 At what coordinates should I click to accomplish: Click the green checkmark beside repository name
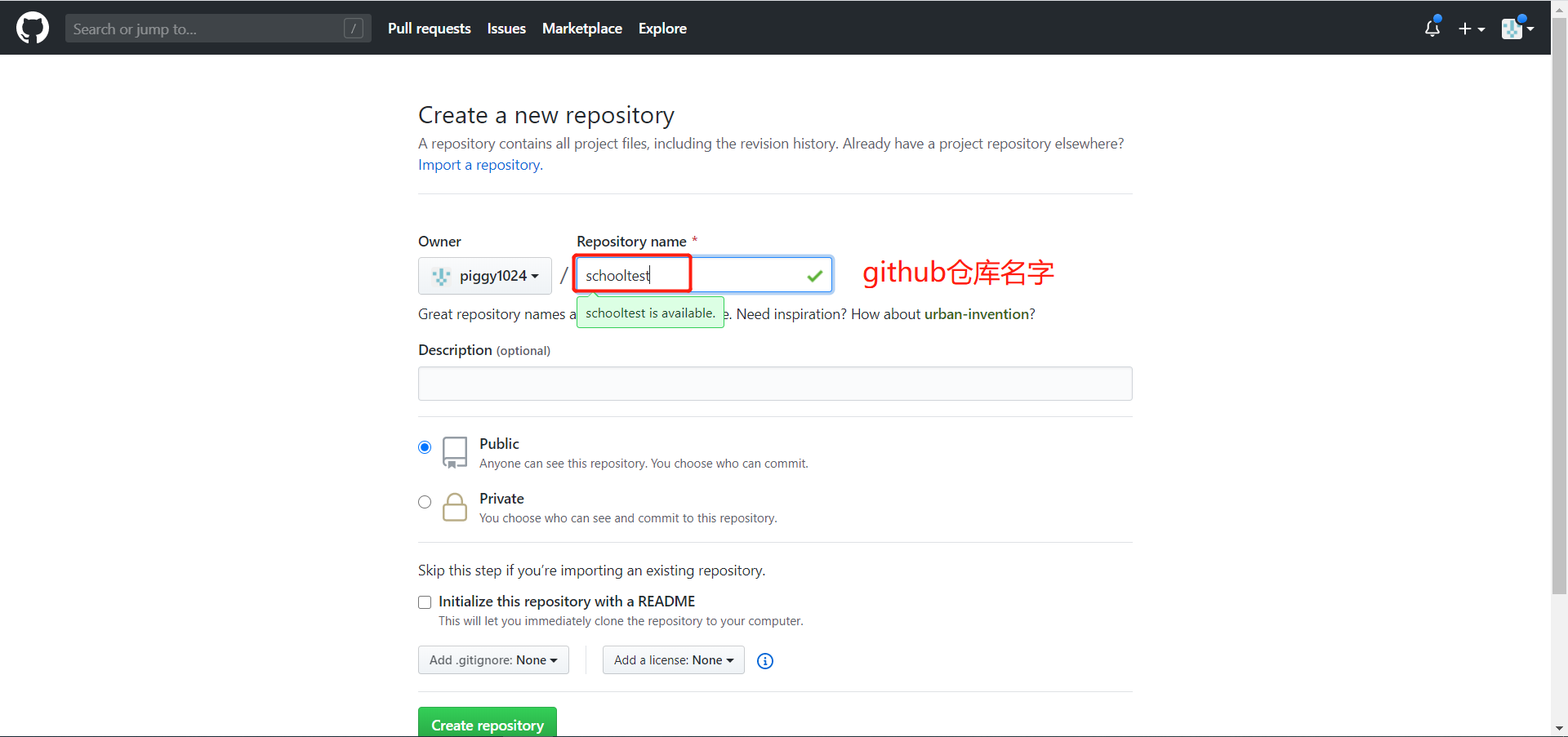813,275
